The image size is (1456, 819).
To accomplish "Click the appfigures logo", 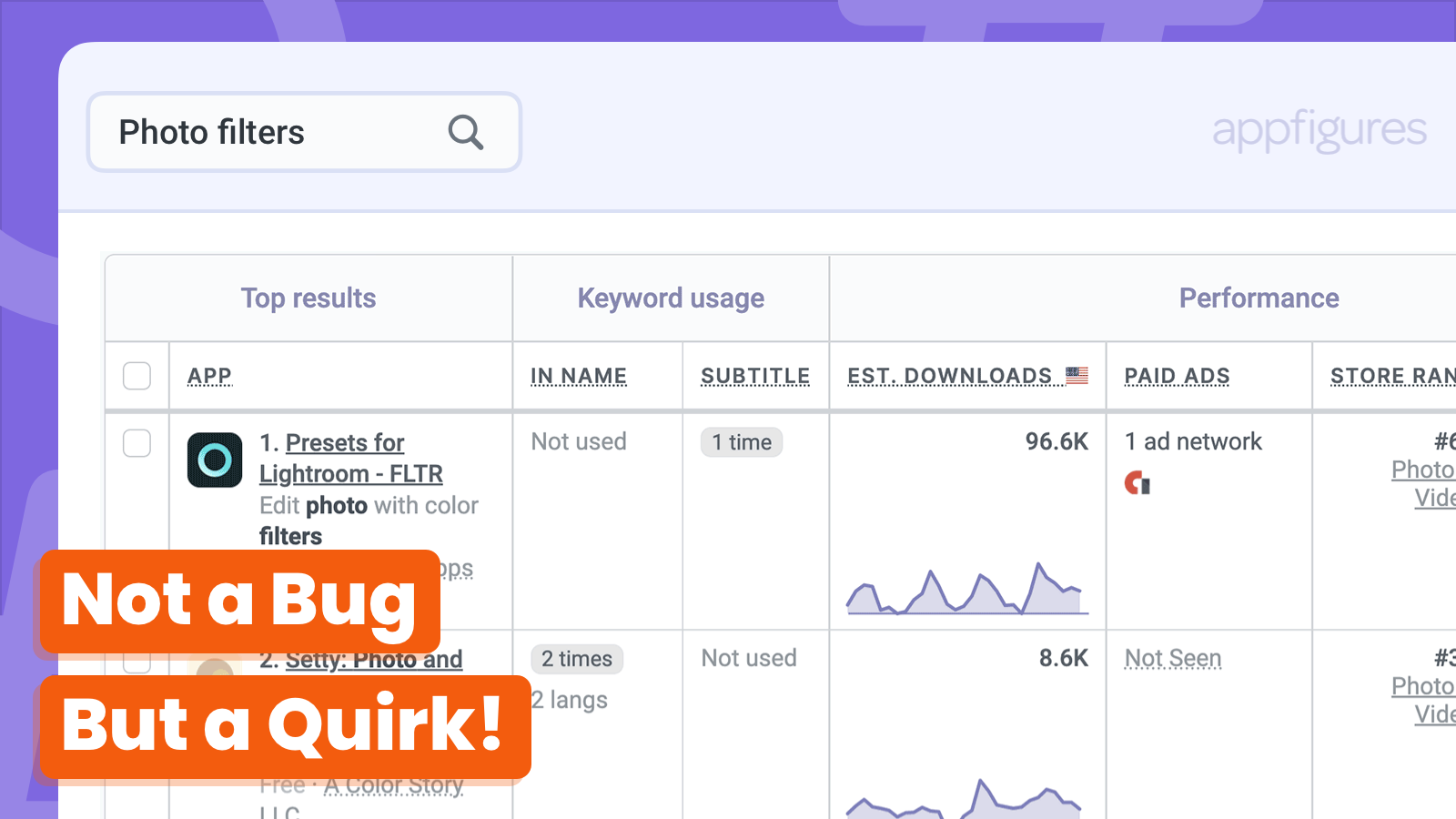I will click(x=1319, y=131).
